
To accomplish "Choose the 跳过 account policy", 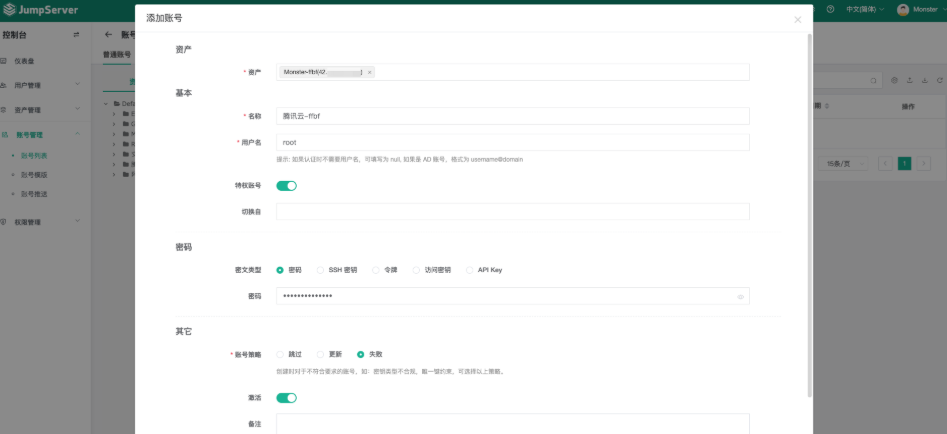I will [x=280, y=354].
